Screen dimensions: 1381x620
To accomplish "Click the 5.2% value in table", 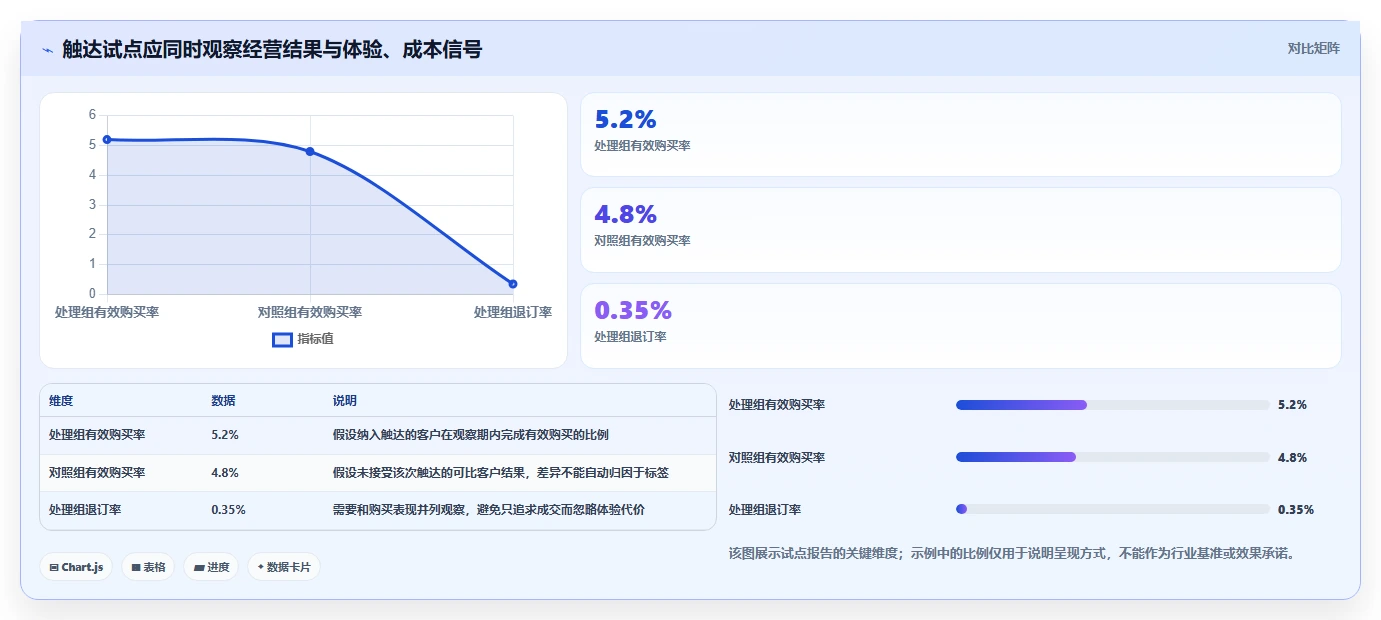I will 225,435.
